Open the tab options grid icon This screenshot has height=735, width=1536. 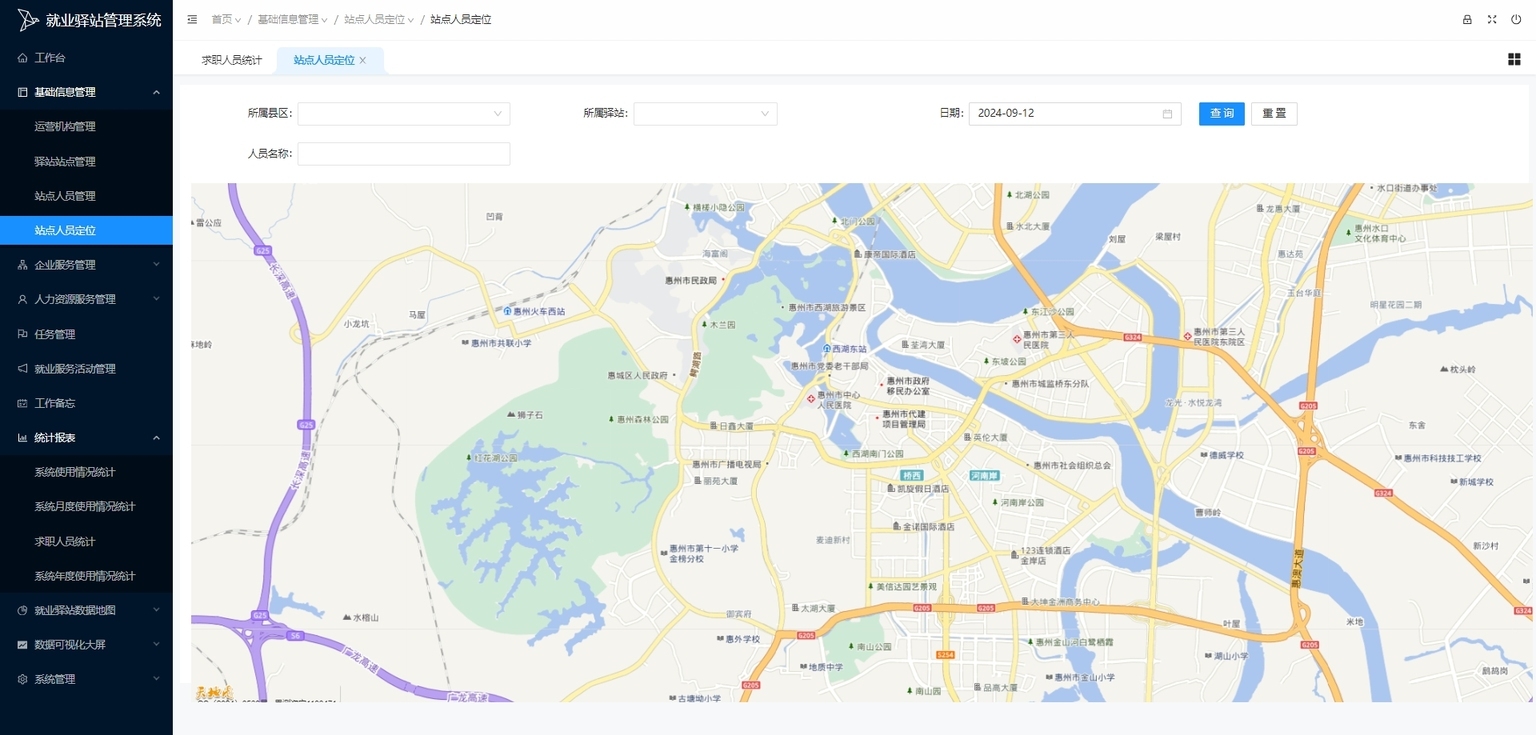[x=1514, y=59]
